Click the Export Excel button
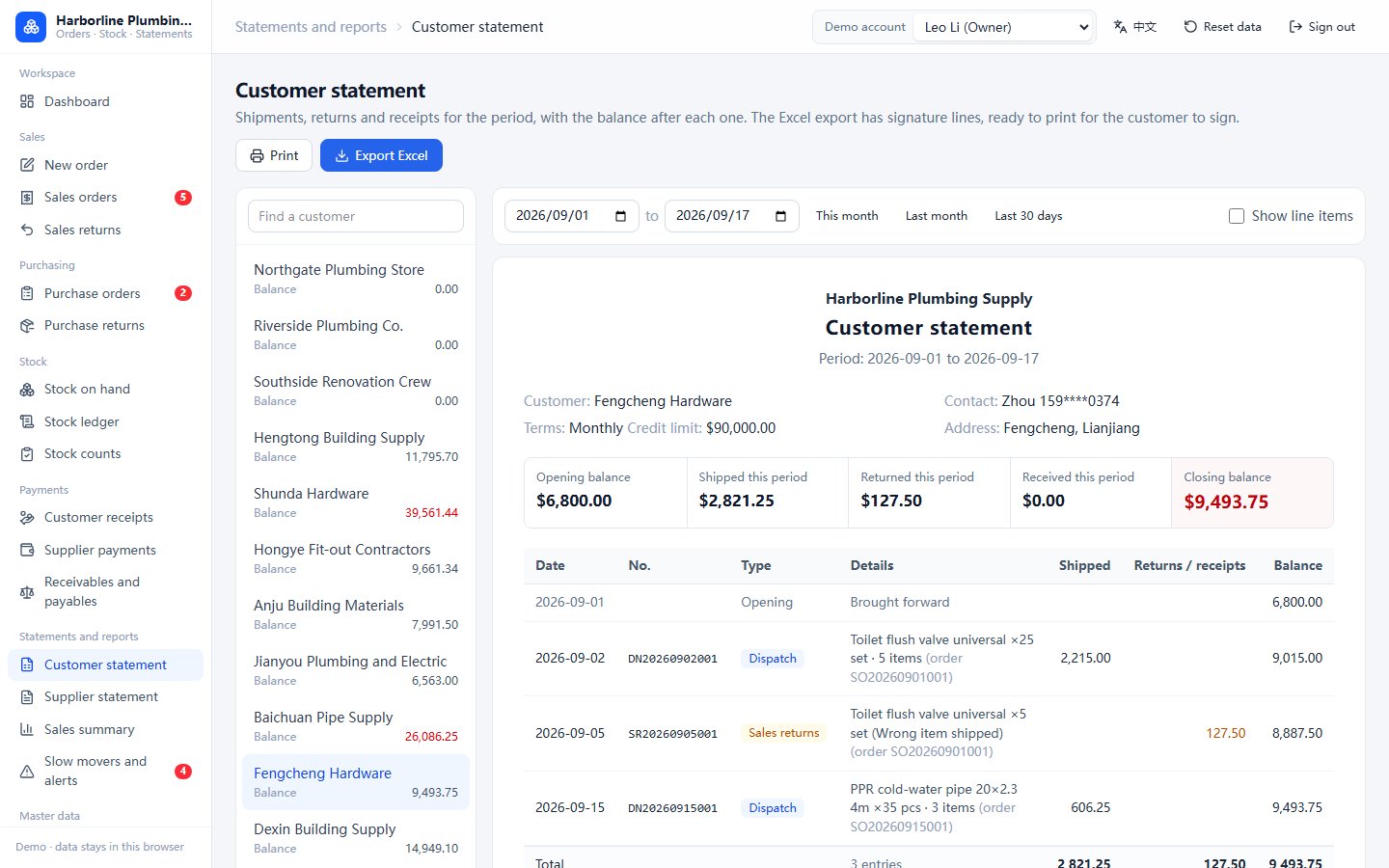 click(381, 155)
